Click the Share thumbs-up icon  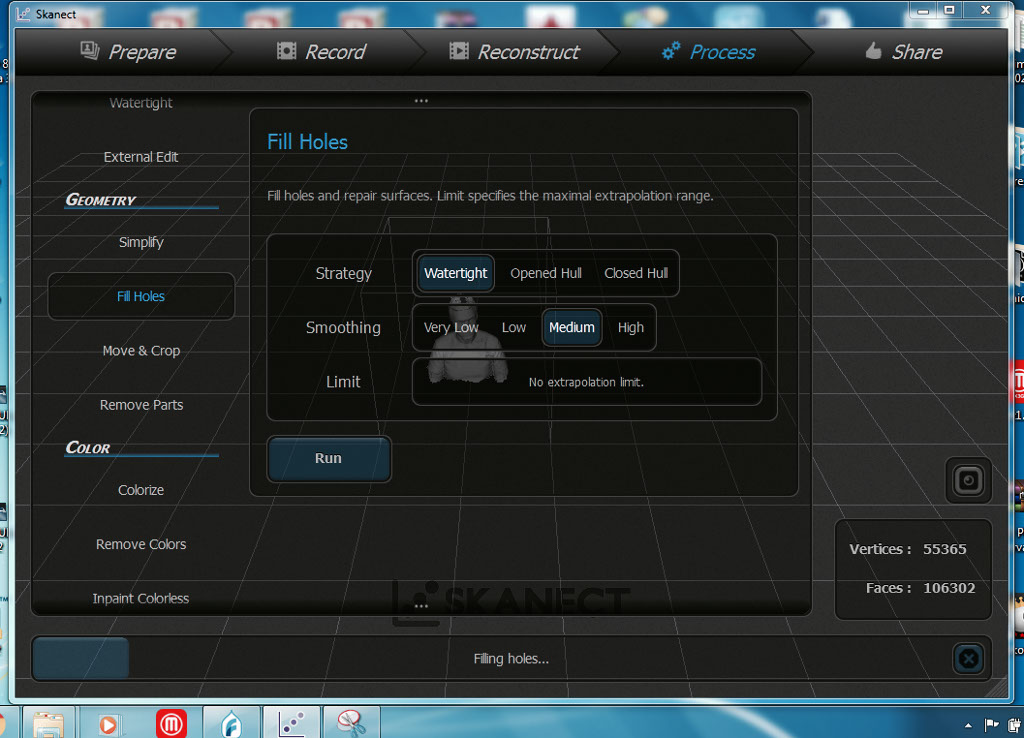point(874,50)
